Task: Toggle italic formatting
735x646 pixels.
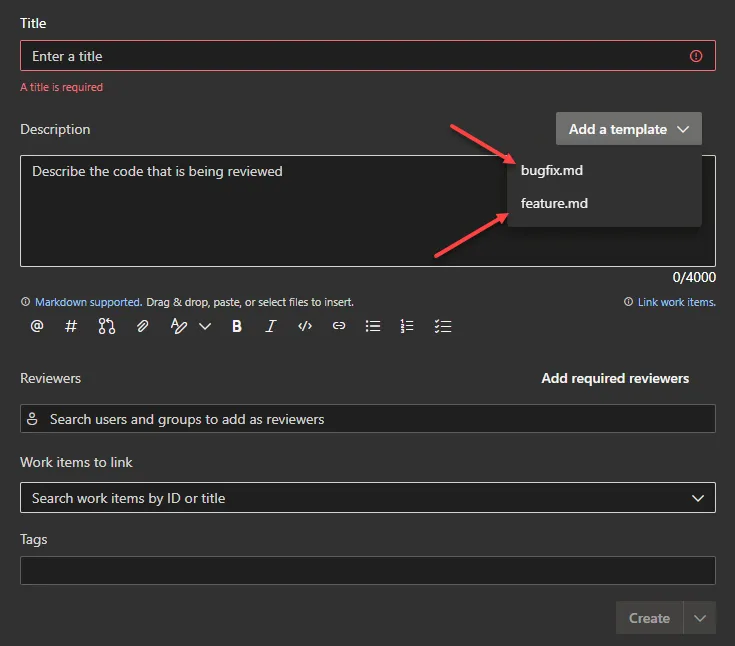Action: click(x=271, y=326)
